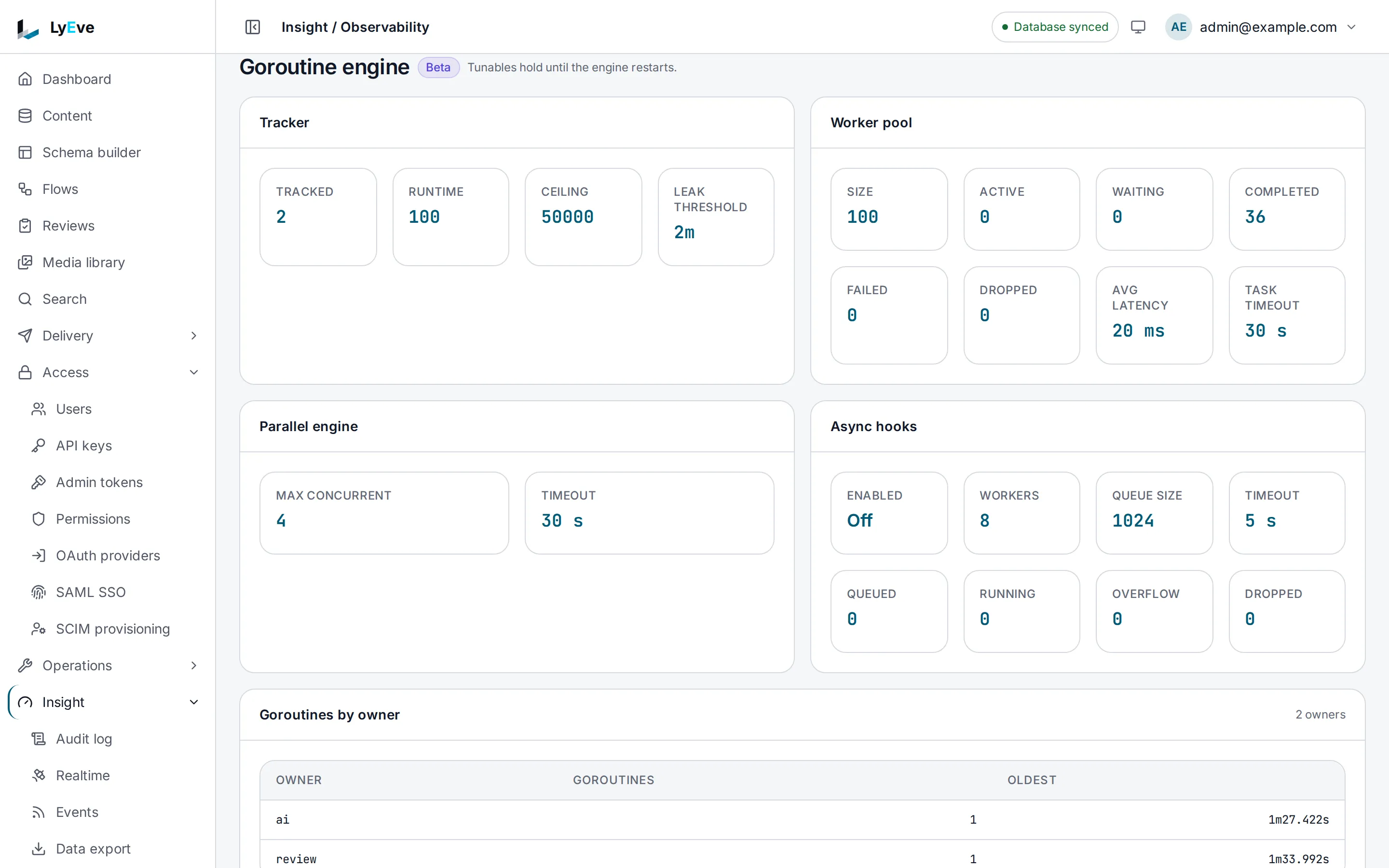Expand the Delivery section chevron
The image size is (1389, 868).
[x=194, y=336]
